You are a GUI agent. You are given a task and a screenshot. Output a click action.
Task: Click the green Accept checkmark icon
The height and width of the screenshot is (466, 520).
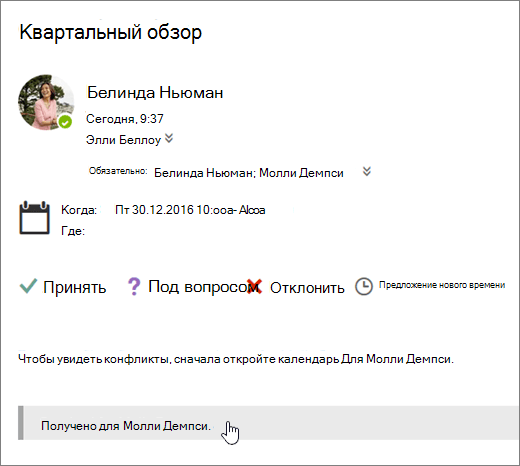28,286
